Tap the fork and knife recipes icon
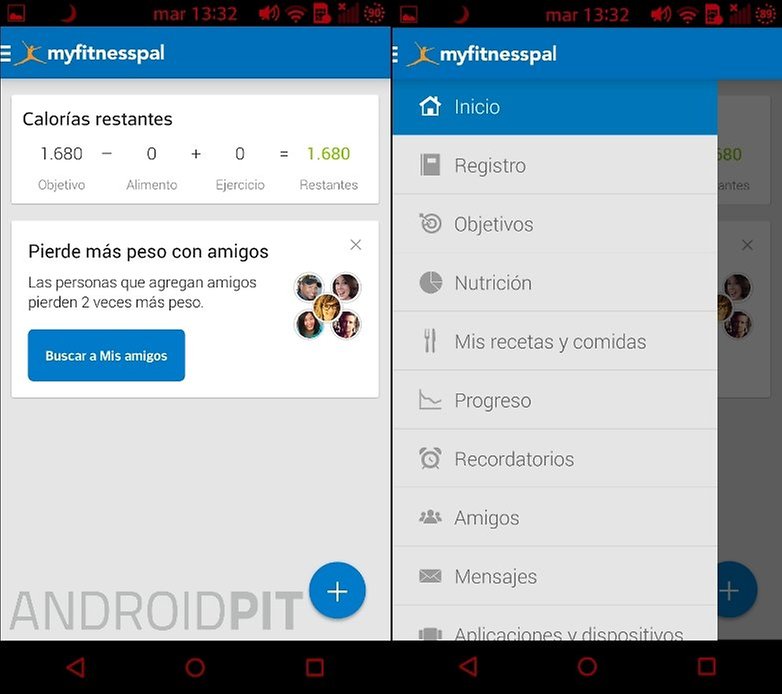 pyautogui.click(x=430, y=341)
